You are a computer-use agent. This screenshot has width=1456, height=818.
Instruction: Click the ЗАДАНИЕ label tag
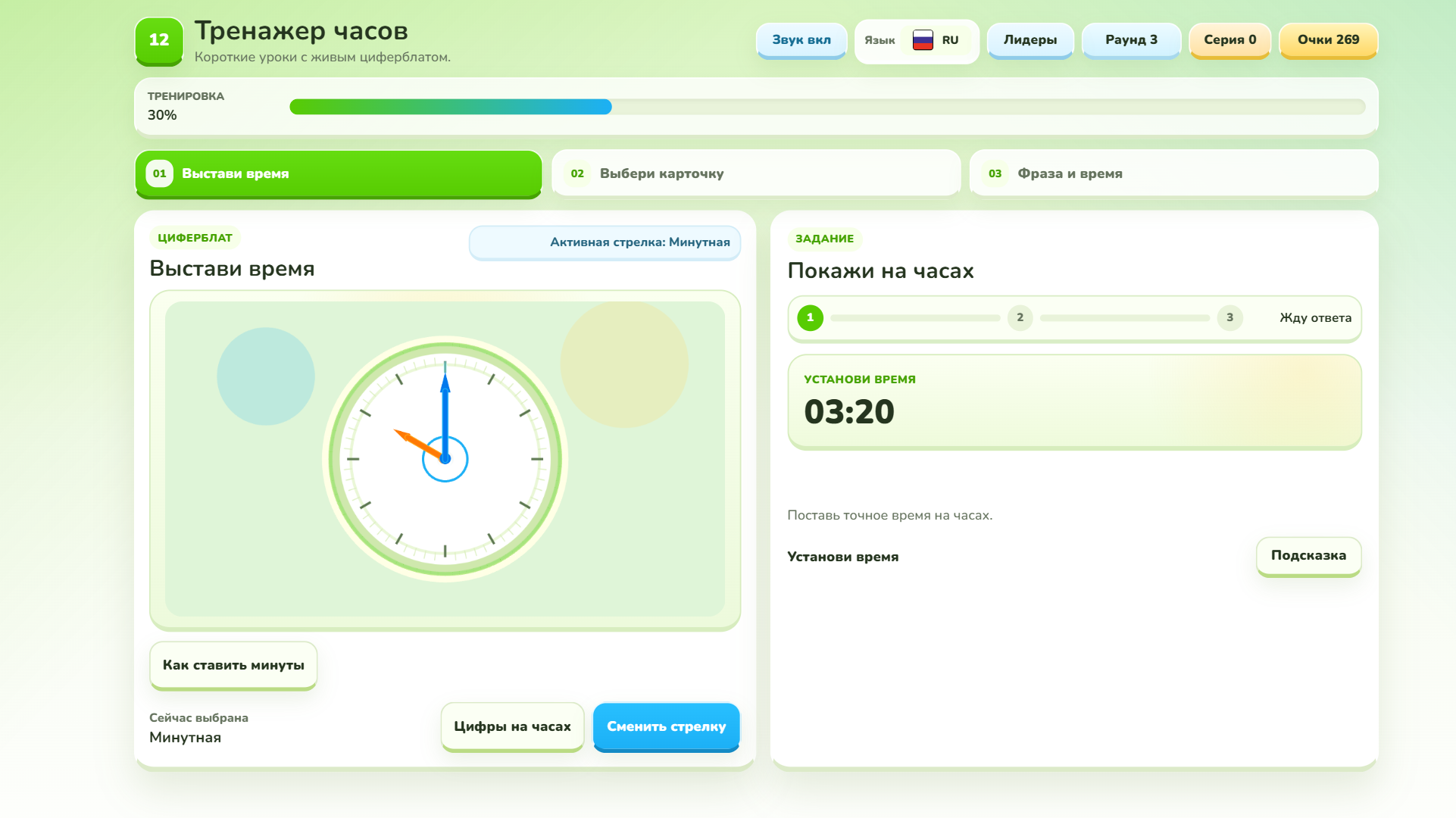(824, 239)
